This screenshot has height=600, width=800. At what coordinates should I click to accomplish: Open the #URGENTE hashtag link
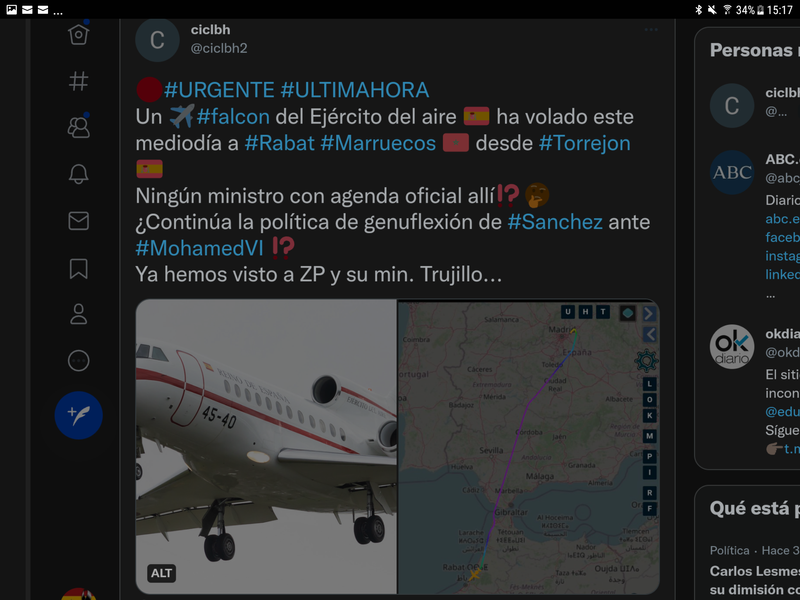click(x=219, y=90)
